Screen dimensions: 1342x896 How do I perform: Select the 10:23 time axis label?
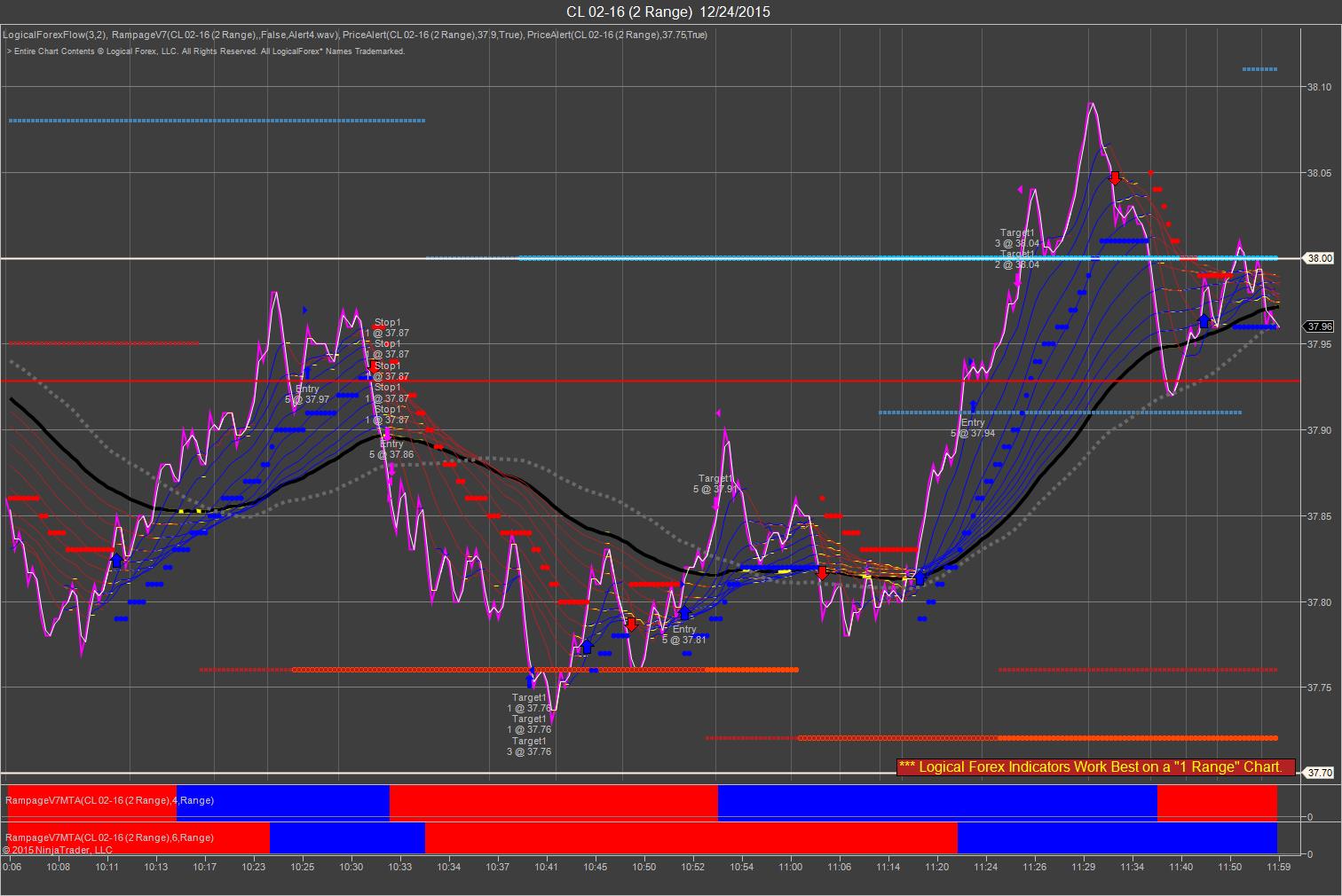254,867
